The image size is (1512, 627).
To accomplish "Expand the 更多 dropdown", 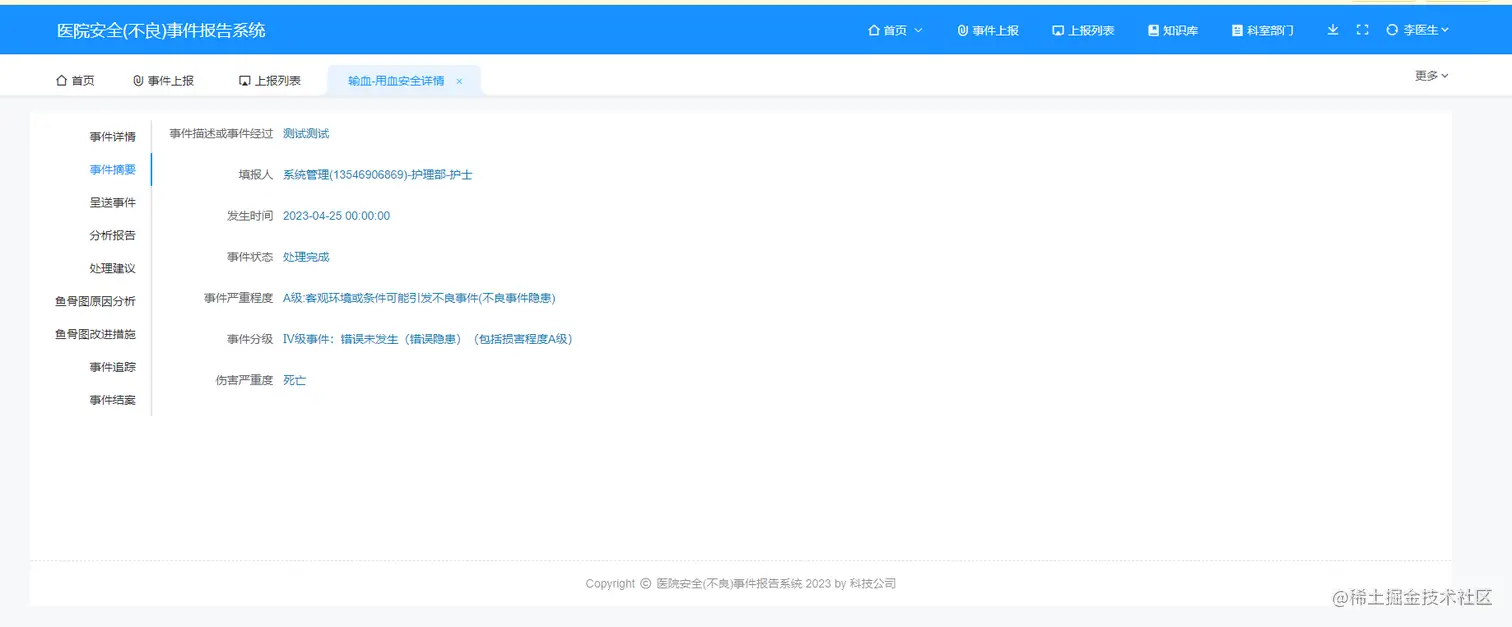I will pyautogui.click(x=1430, y=74).
